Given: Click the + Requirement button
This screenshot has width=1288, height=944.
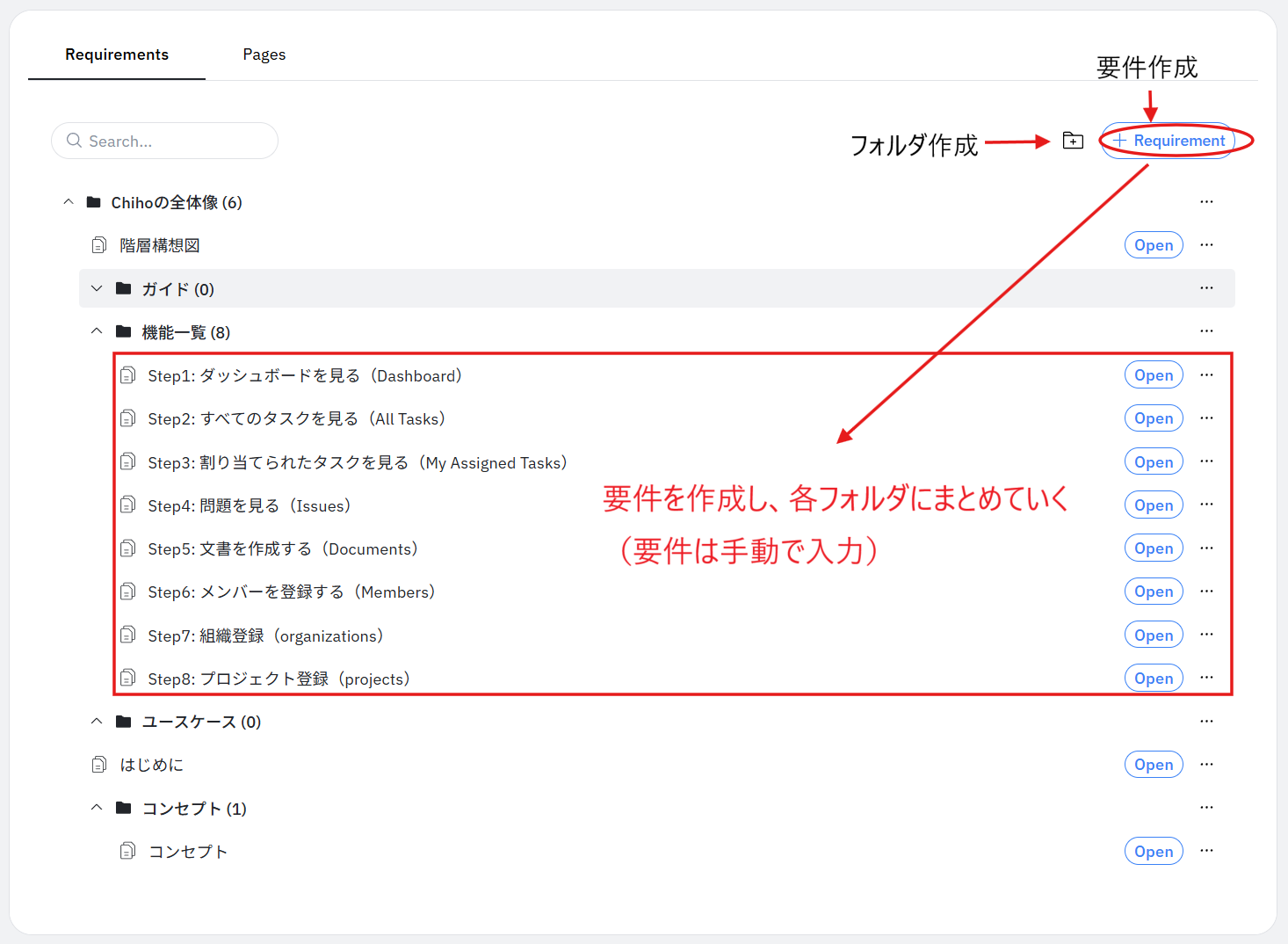Looking at the screenshot, I should pos(1169,141).
